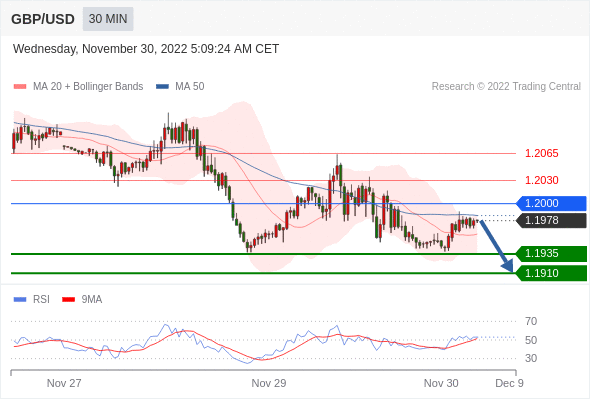This screenshot has height=400, width=590.
Task: Click the Research © 2022 Trading Central credit
Action: (x=506, y=87)
